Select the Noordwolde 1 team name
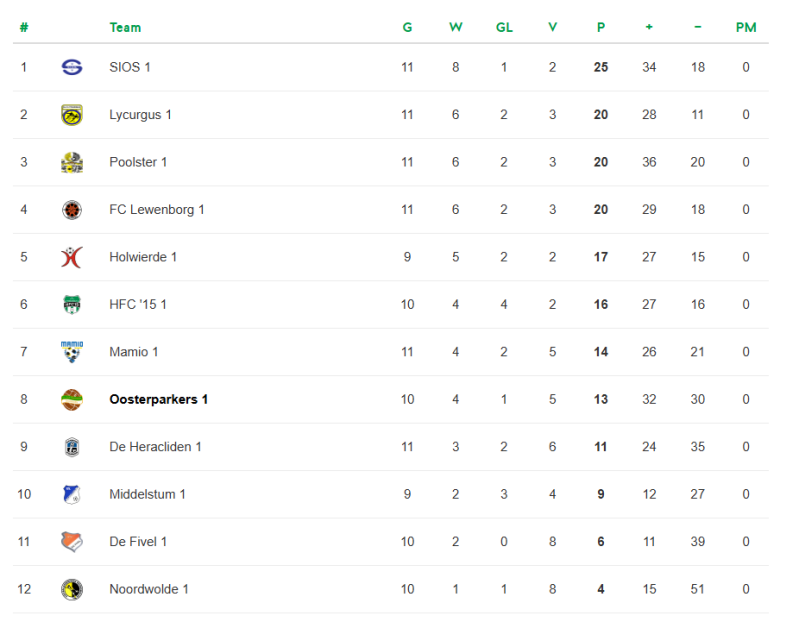Image resolution: width=799 pixels, height=622 pixels. point(148,589)
